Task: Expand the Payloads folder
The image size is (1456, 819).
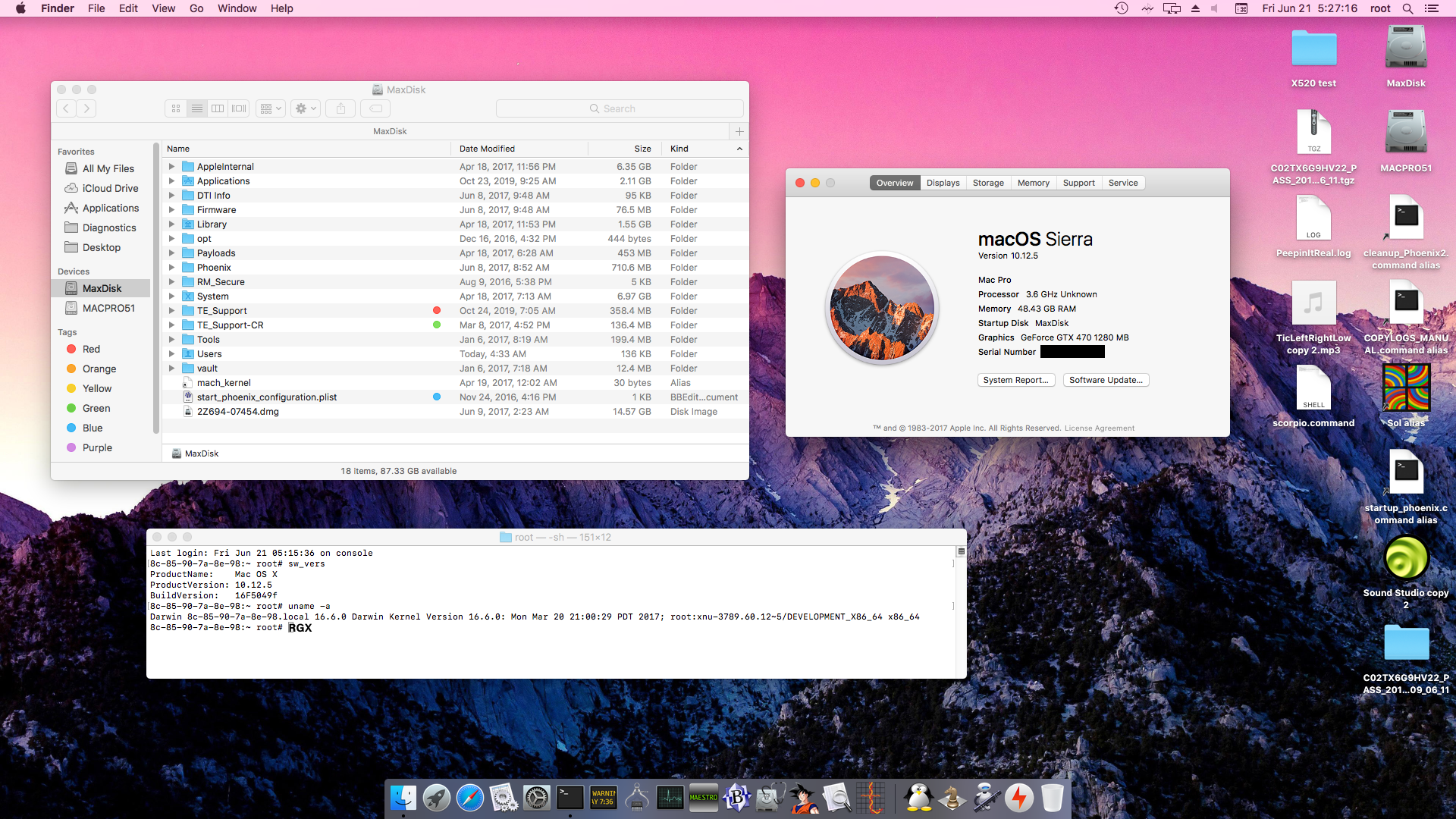Action: (171, 253)
